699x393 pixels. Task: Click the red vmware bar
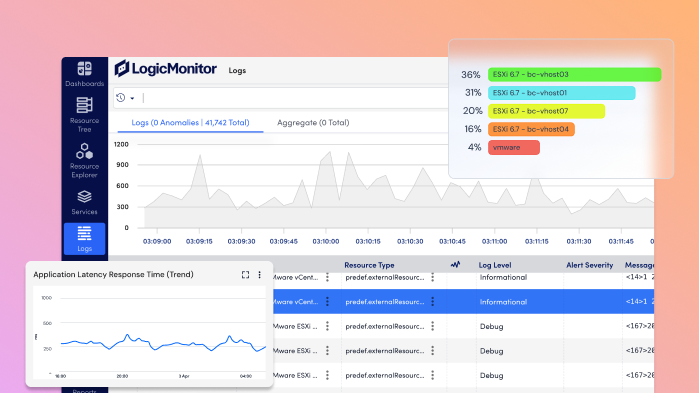click(514, 147)
